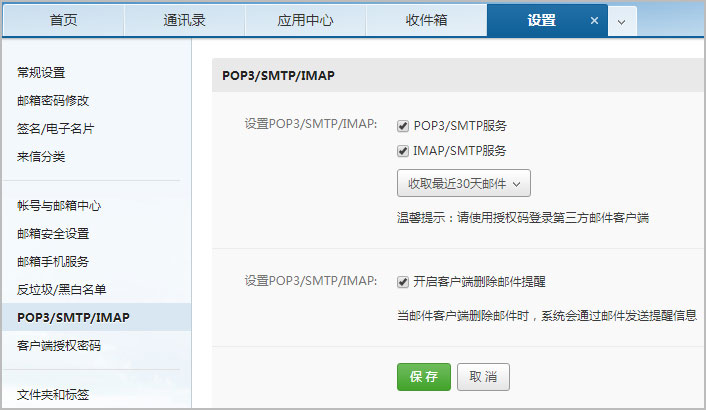706x410 pixels.
Task: Go to the 收件箱 tab
Action: (x=426, y=20)
